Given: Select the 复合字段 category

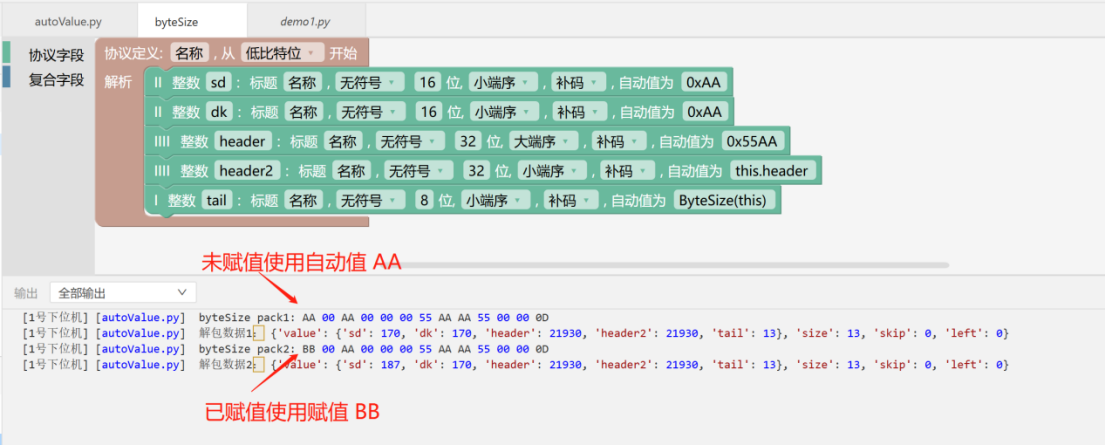Looking at the screenshot, I should coord(56,79).
